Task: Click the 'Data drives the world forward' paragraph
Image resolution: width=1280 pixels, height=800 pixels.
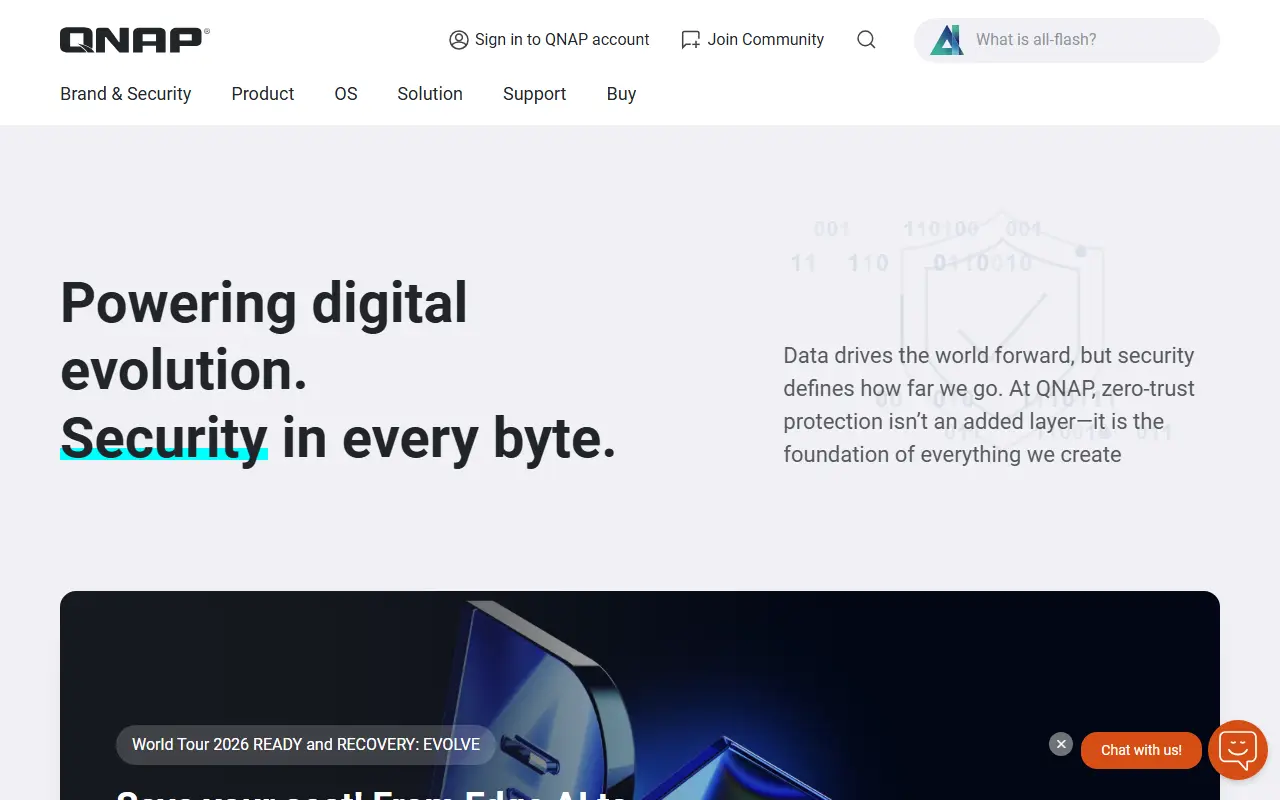Action: click(989, 405)
